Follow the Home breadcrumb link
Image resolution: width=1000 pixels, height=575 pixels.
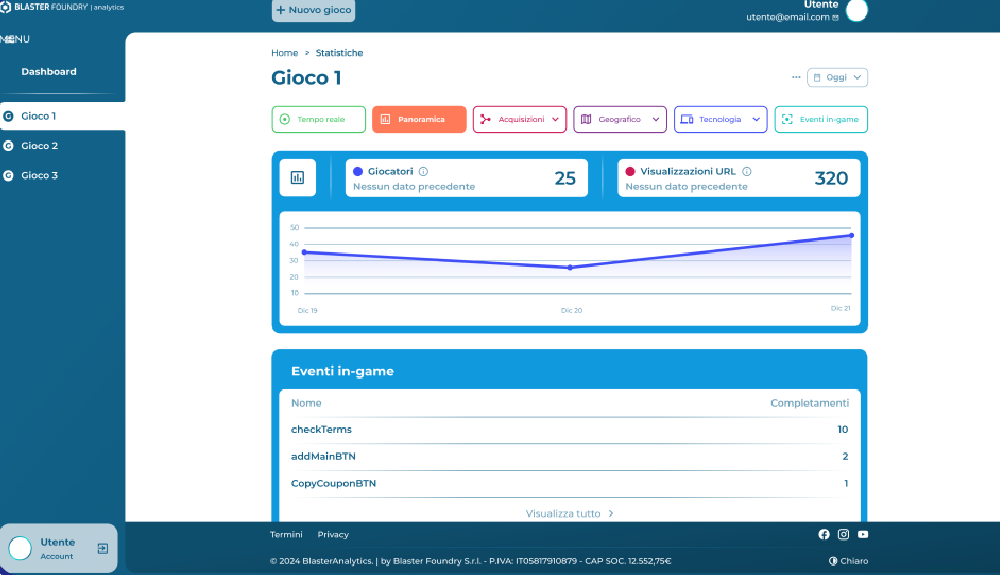click(x=284, y=53)
